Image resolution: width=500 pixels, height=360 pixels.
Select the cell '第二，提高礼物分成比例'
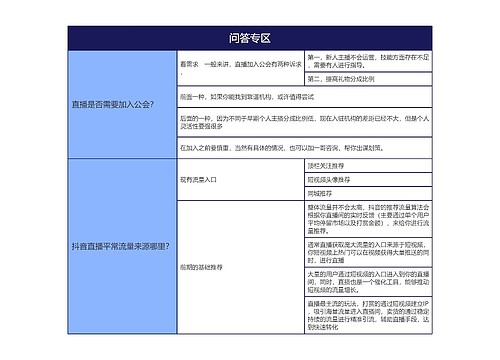(368, 79)
